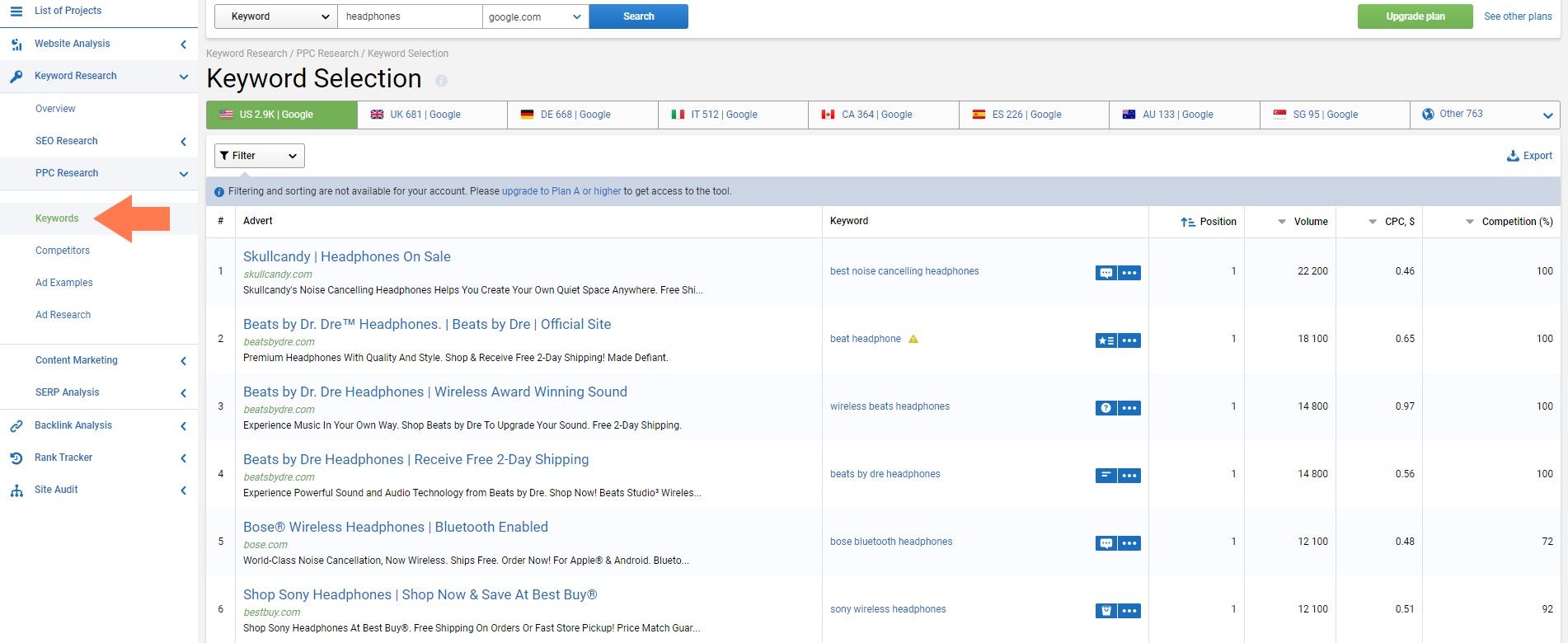Click the sony wireless headphones keyword
Screen dimensions: 1568x643
point(888,609)
